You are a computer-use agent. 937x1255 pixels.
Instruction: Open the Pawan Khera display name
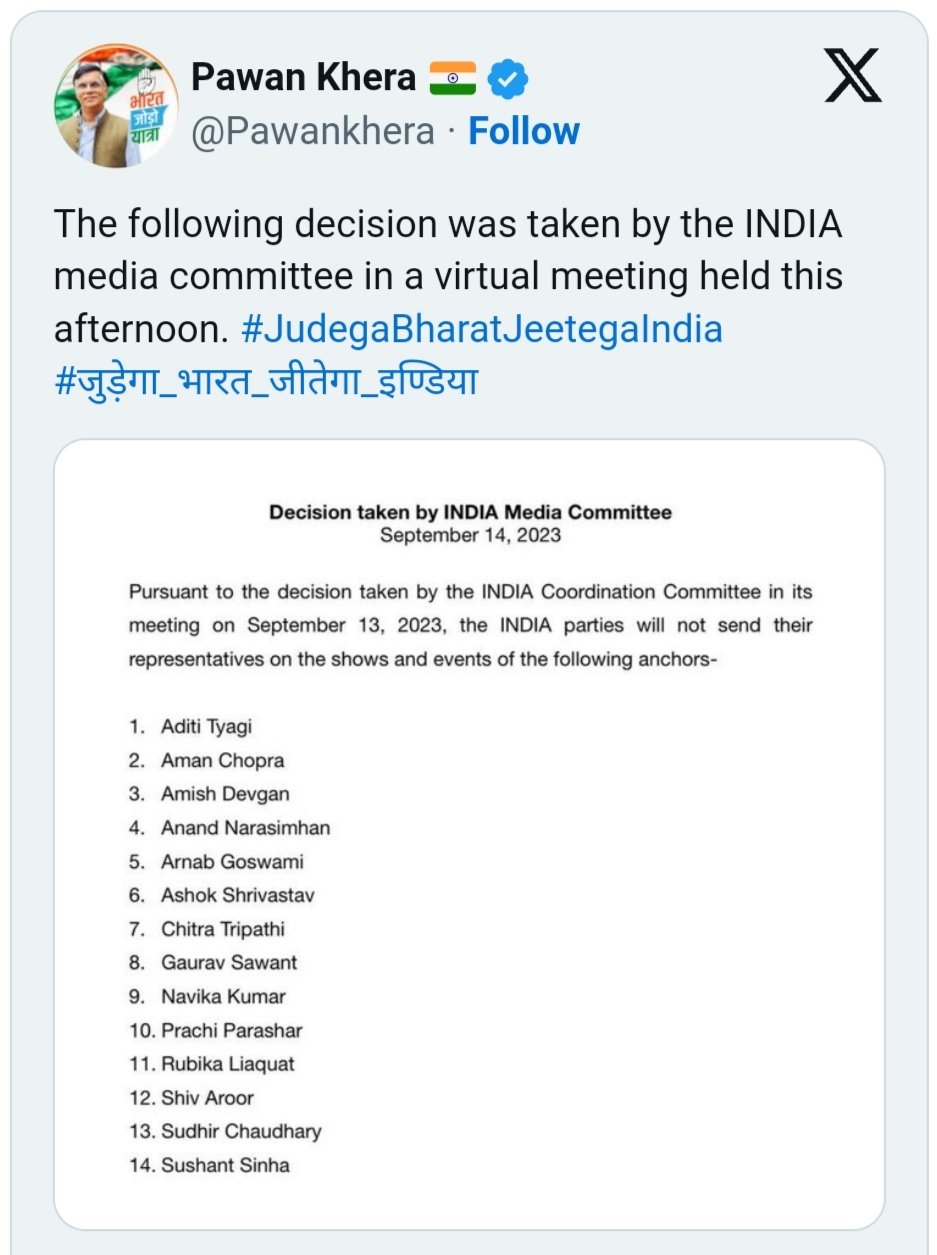303,76
